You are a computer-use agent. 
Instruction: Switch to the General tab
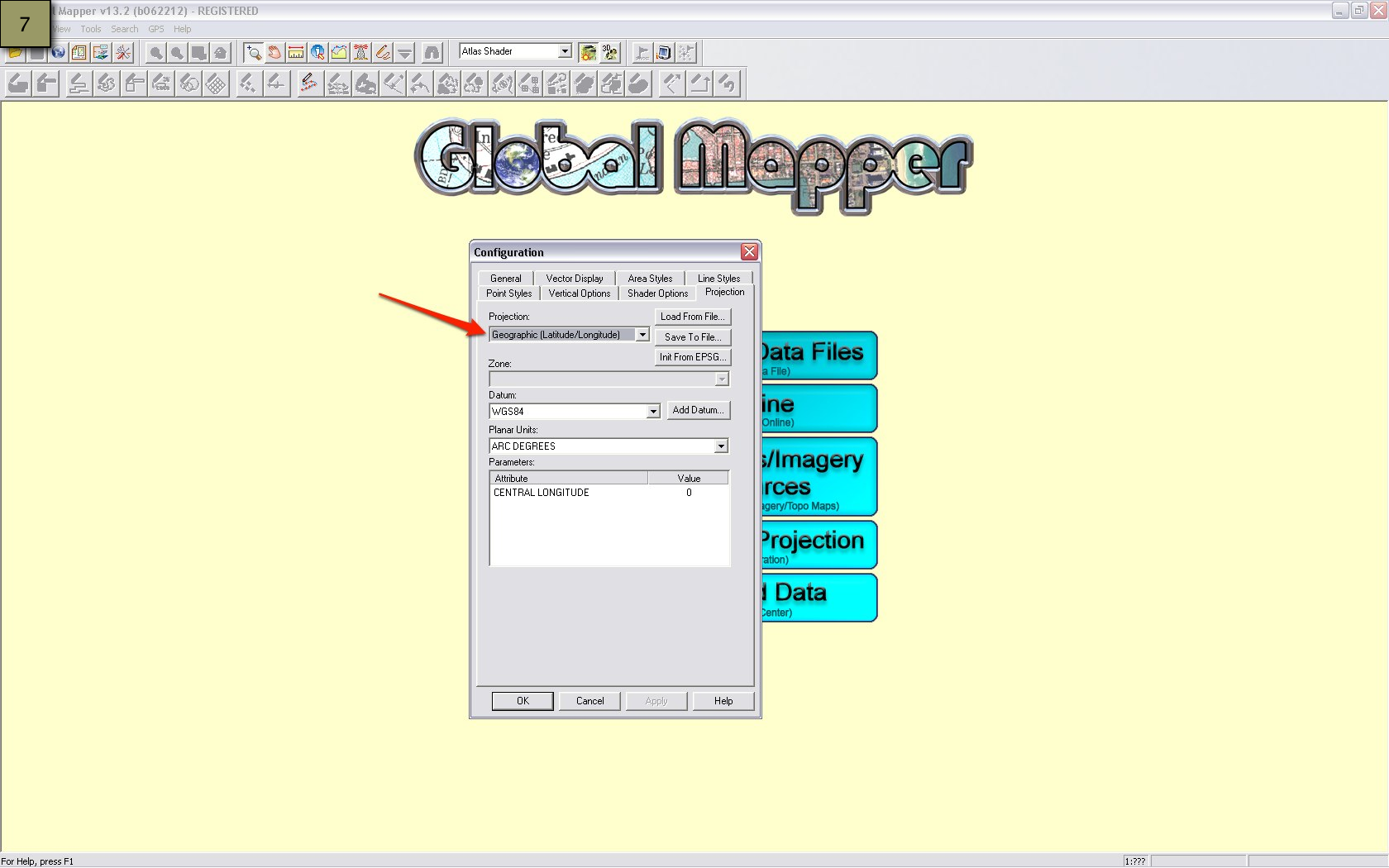click(x=505, y=279)
